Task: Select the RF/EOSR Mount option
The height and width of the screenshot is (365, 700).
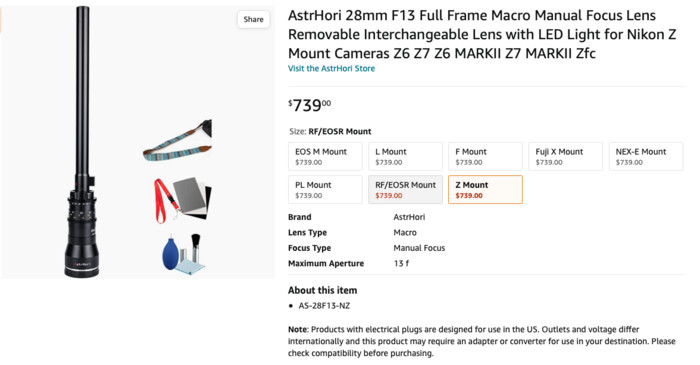Action: tap(405, 190)
